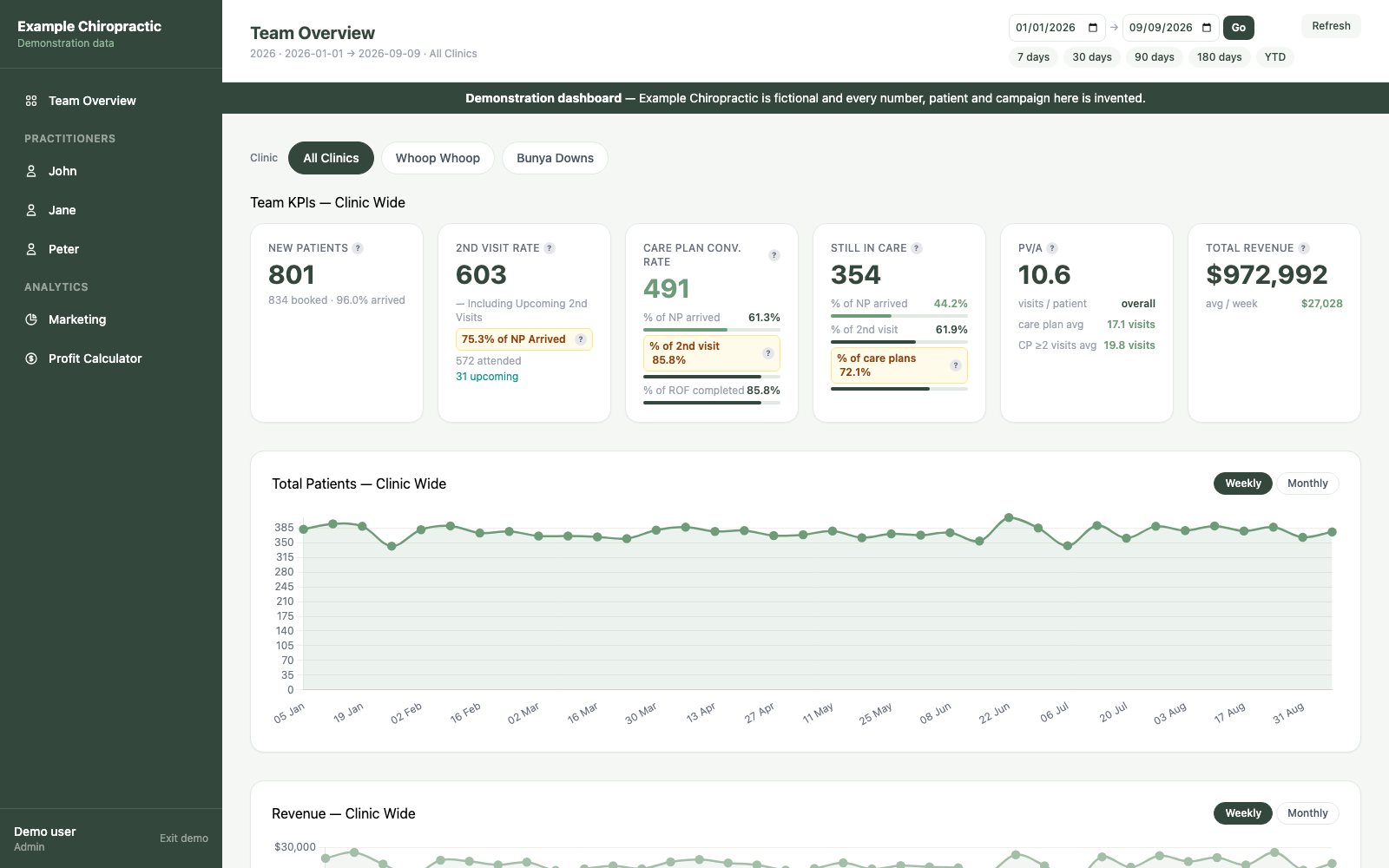Click the pie chart icon beside Marketing
1389x868 pixels.
pyautogui.click(x=31, y=319)
